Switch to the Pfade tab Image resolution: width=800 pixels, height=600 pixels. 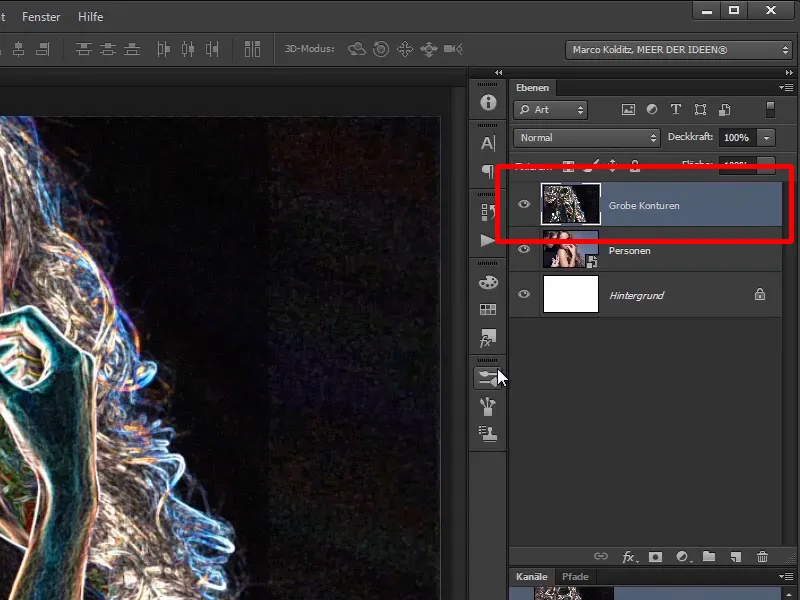(x=575, y=577)
